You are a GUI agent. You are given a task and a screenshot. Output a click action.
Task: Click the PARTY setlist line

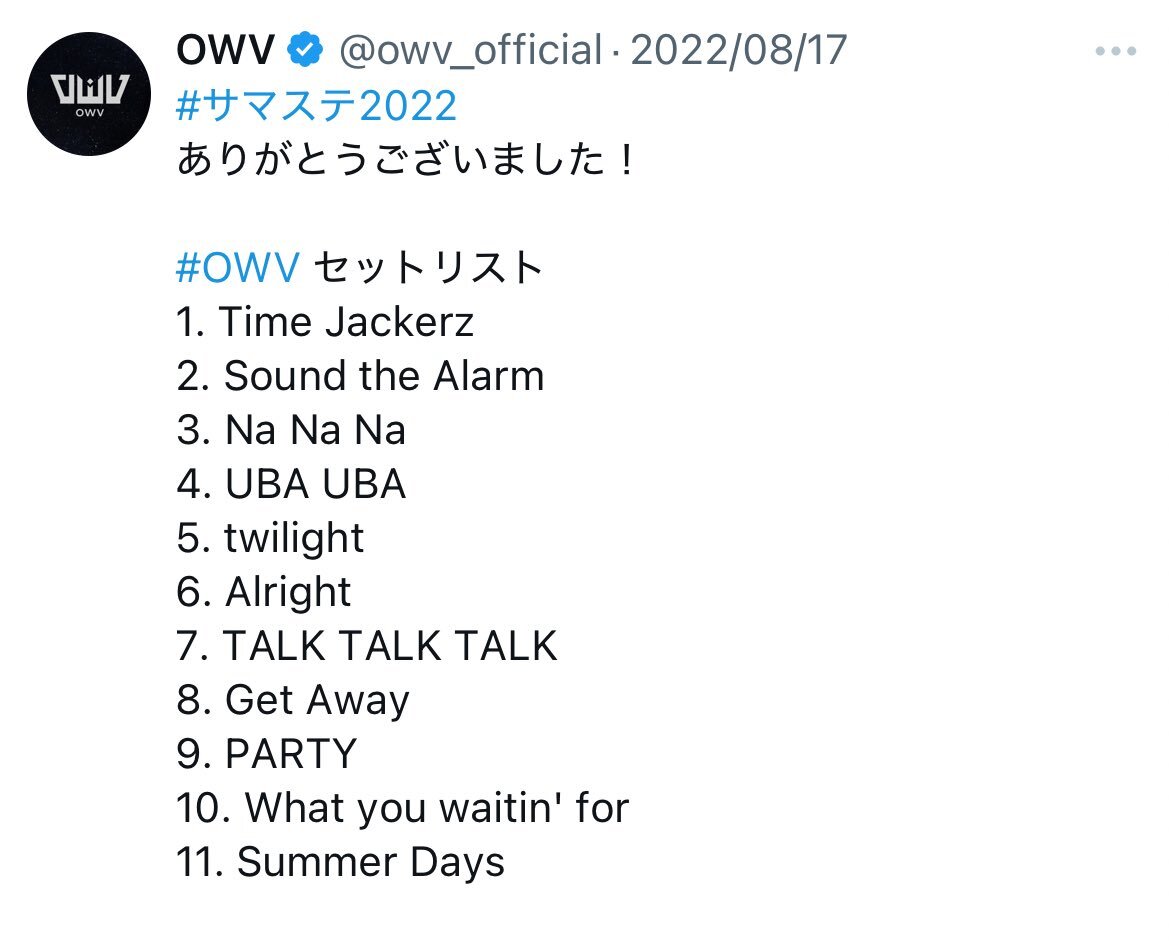click(267, 754)
